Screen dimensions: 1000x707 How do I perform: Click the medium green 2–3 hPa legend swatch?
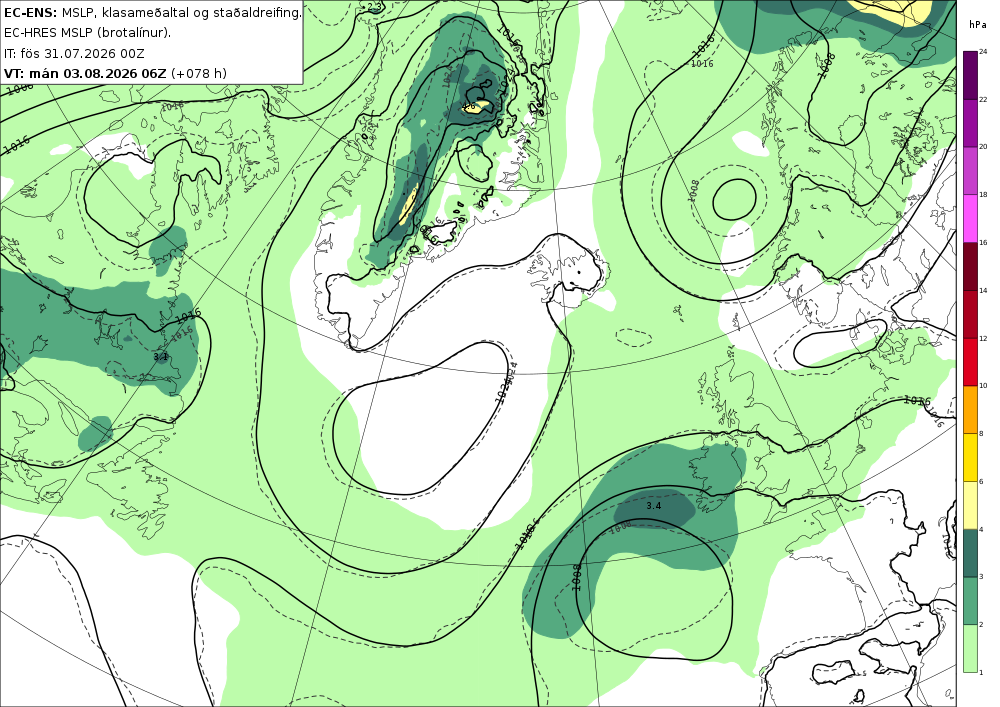click(970, 601)
